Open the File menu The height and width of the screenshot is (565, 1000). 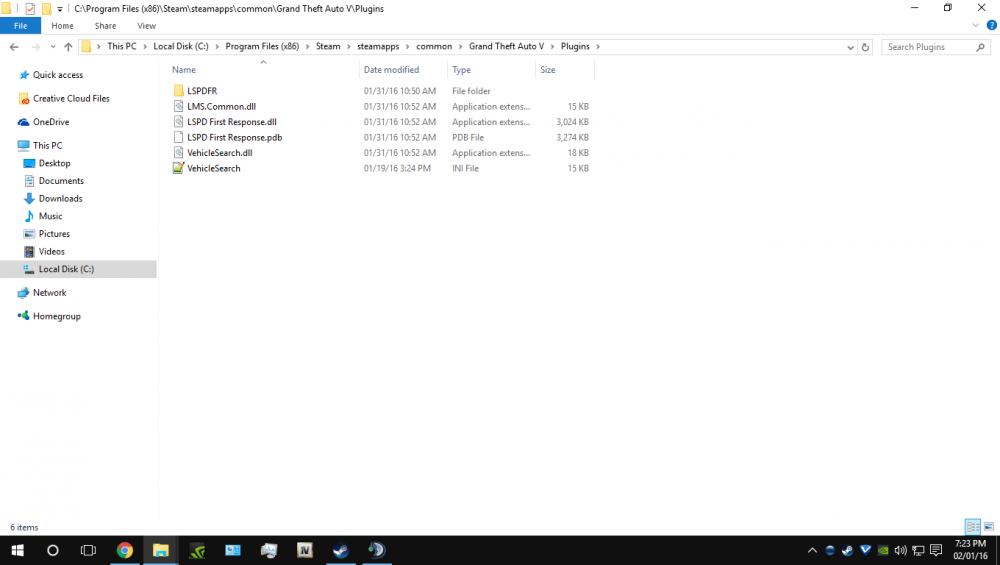(x=20, y=26)
